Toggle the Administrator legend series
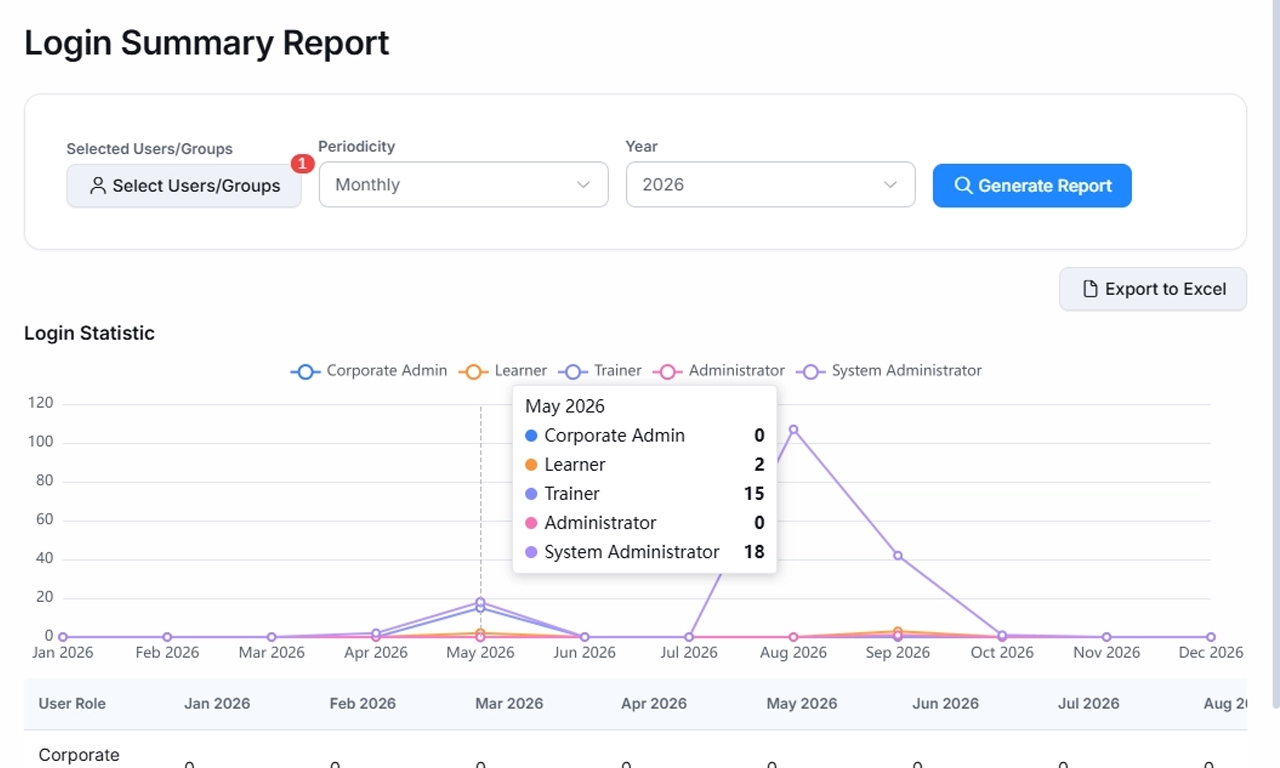Image resolution: width=1280 pixels, height=768 pixels. (719, 371)
